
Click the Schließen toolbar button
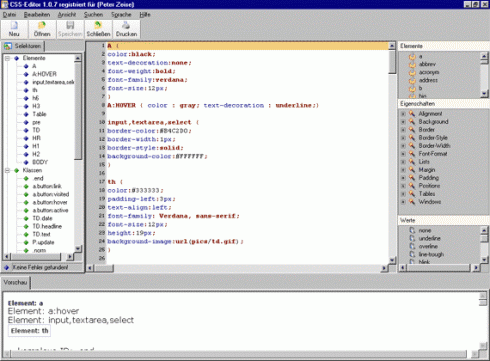98,29
